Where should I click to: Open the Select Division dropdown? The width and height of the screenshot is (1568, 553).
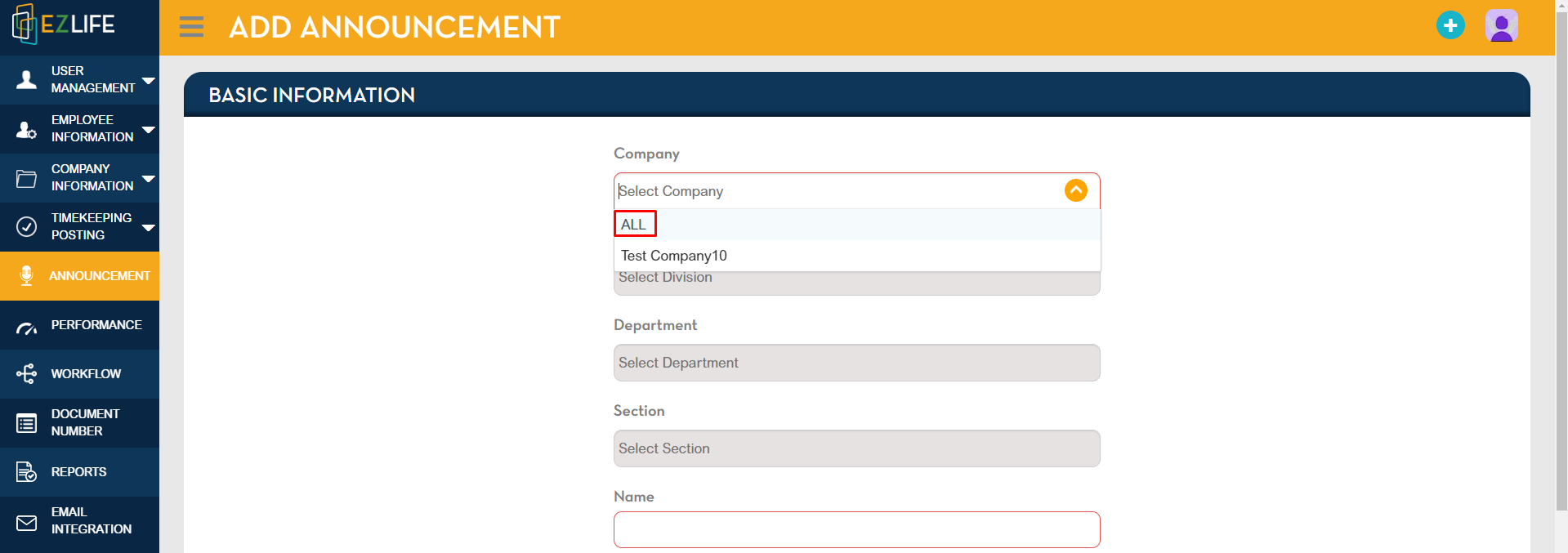856,283
